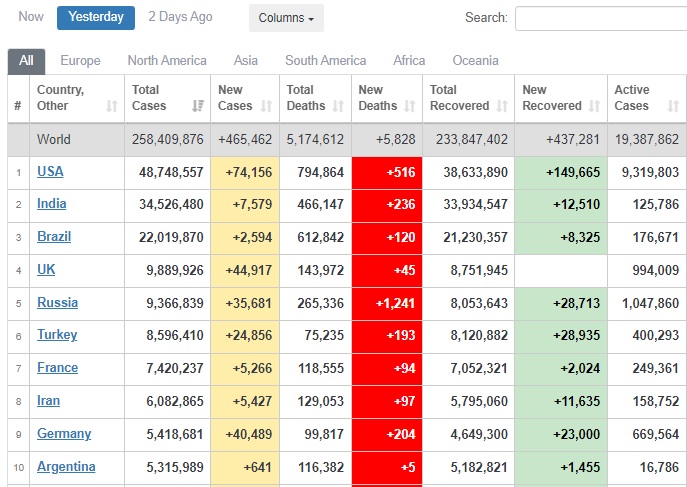687x487 pixels.
Task: Click the Search input field
Action: 600,18
